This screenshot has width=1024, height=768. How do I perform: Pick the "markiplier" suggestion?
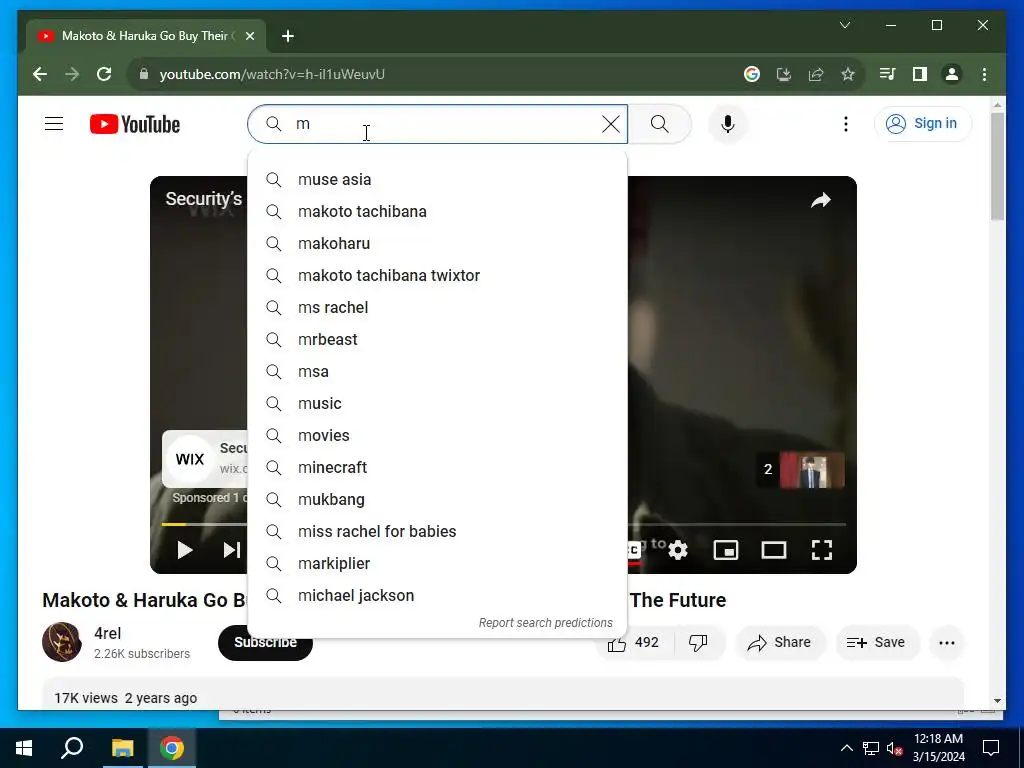pos(438,564)
